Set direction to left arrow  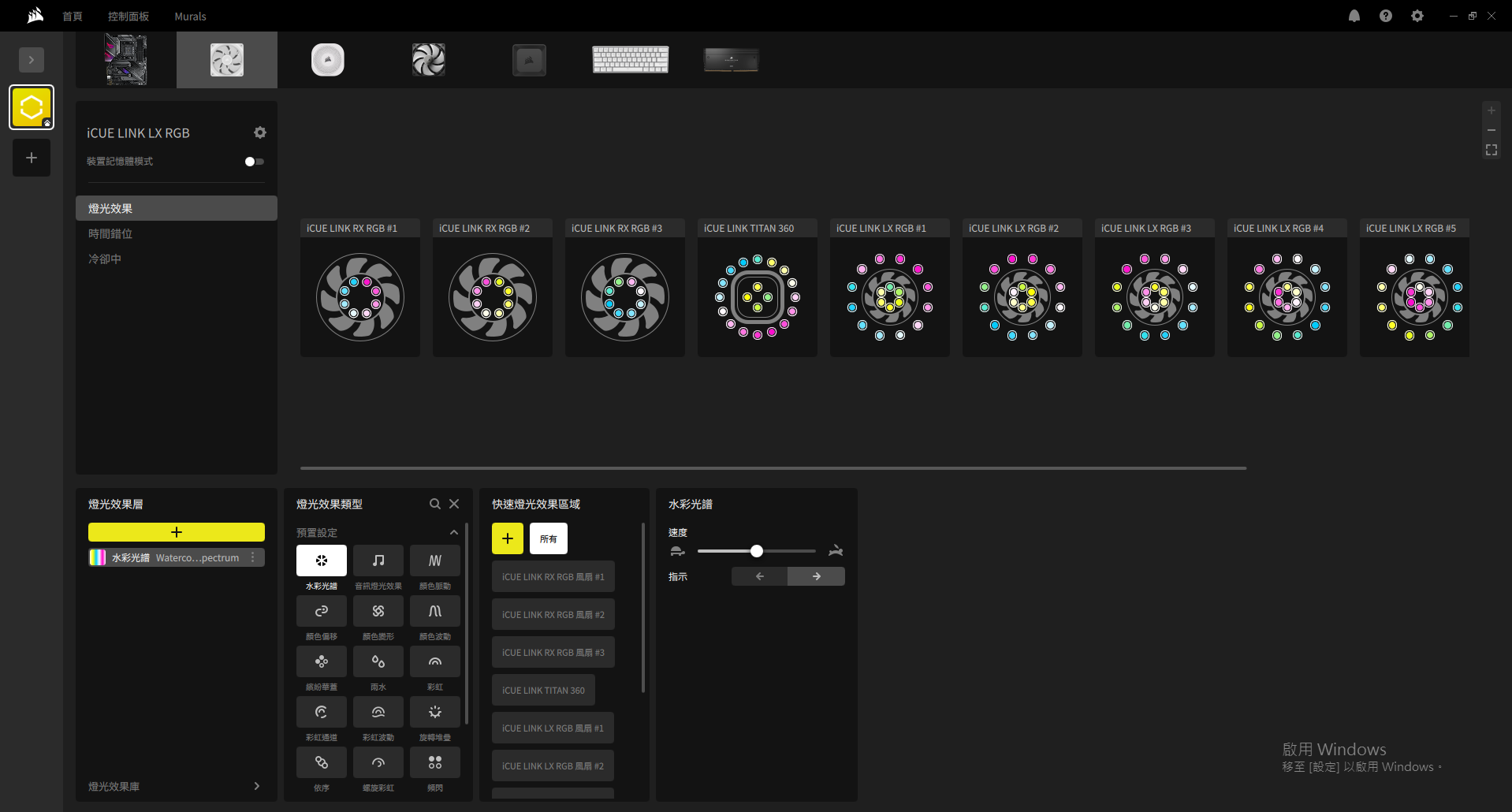pyautogui.click(x=759, y=576)
